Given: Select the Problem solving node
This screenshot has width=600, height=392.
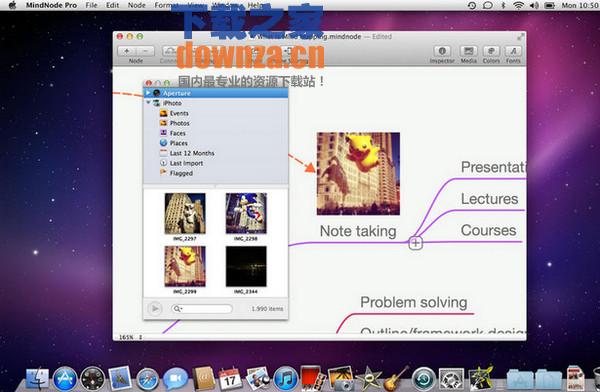Looking at the screenshot, I should coord(414,302).
